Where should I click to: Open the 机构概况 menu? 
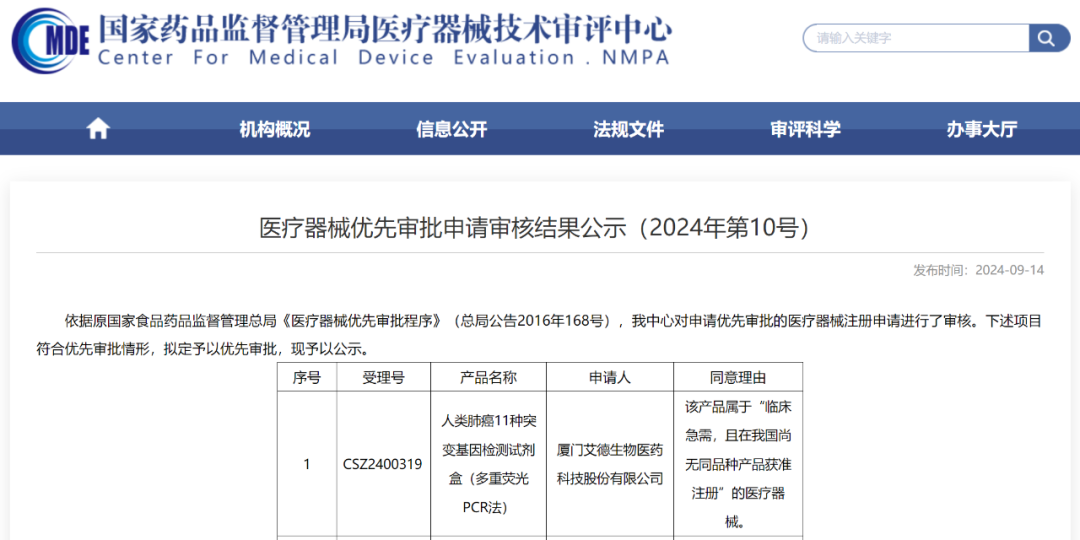point(274,129)
